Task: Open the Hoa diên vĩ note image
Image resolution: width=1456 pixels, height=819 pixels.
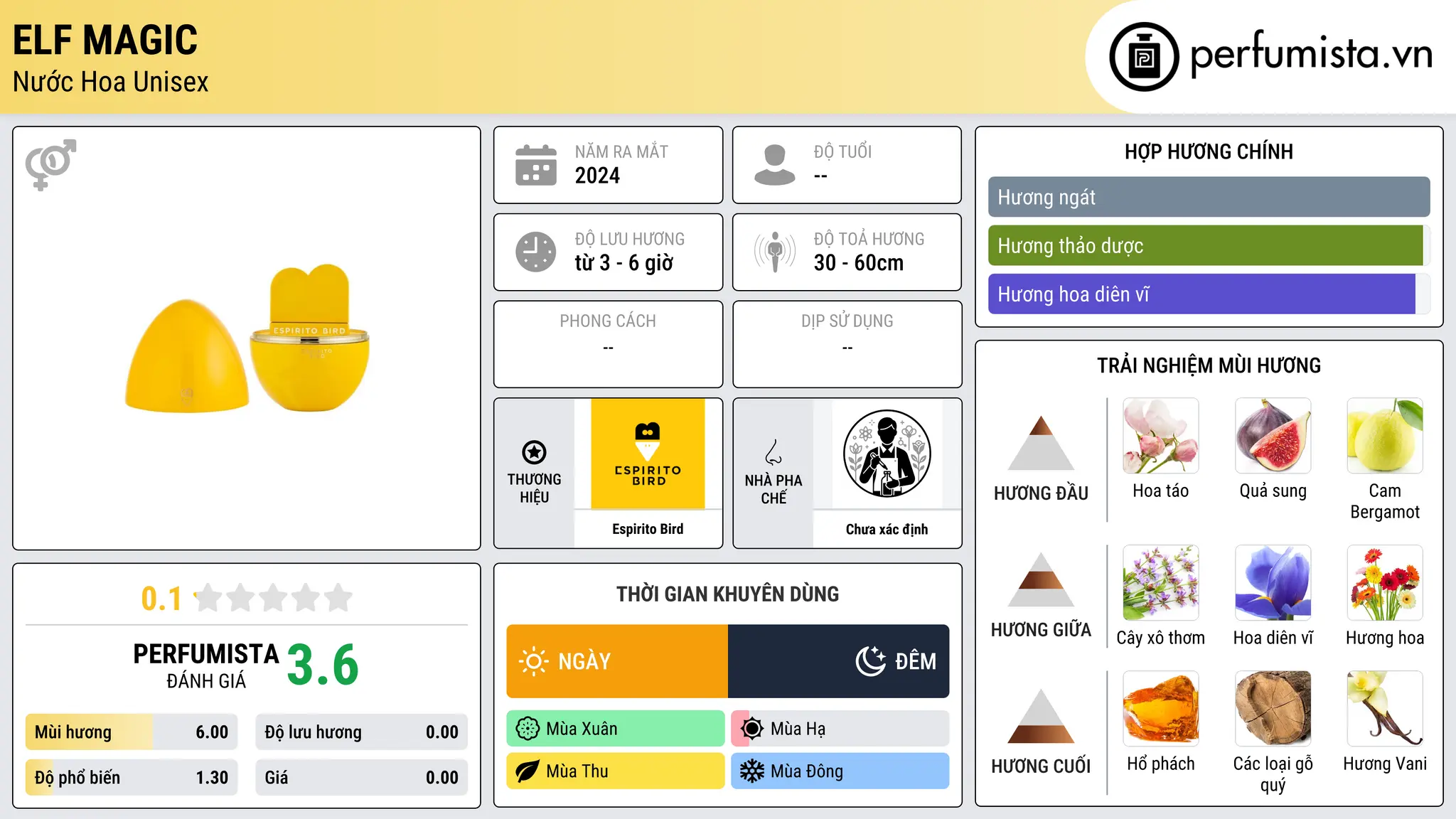Action: [1273, 583]
